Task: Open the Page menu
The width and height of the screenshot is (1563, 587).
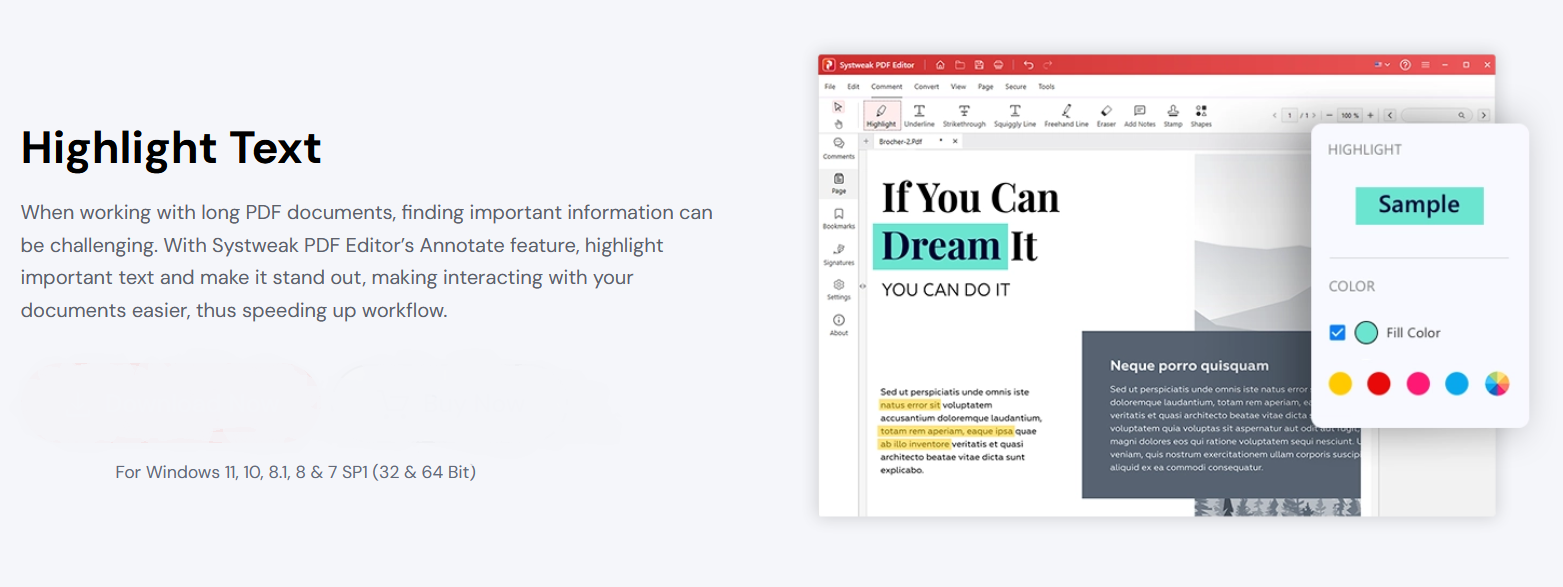Action: tap(985, 87)
